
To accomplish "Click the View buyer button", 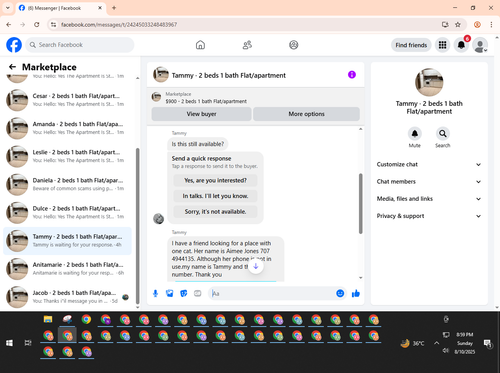I will point(201,114).
